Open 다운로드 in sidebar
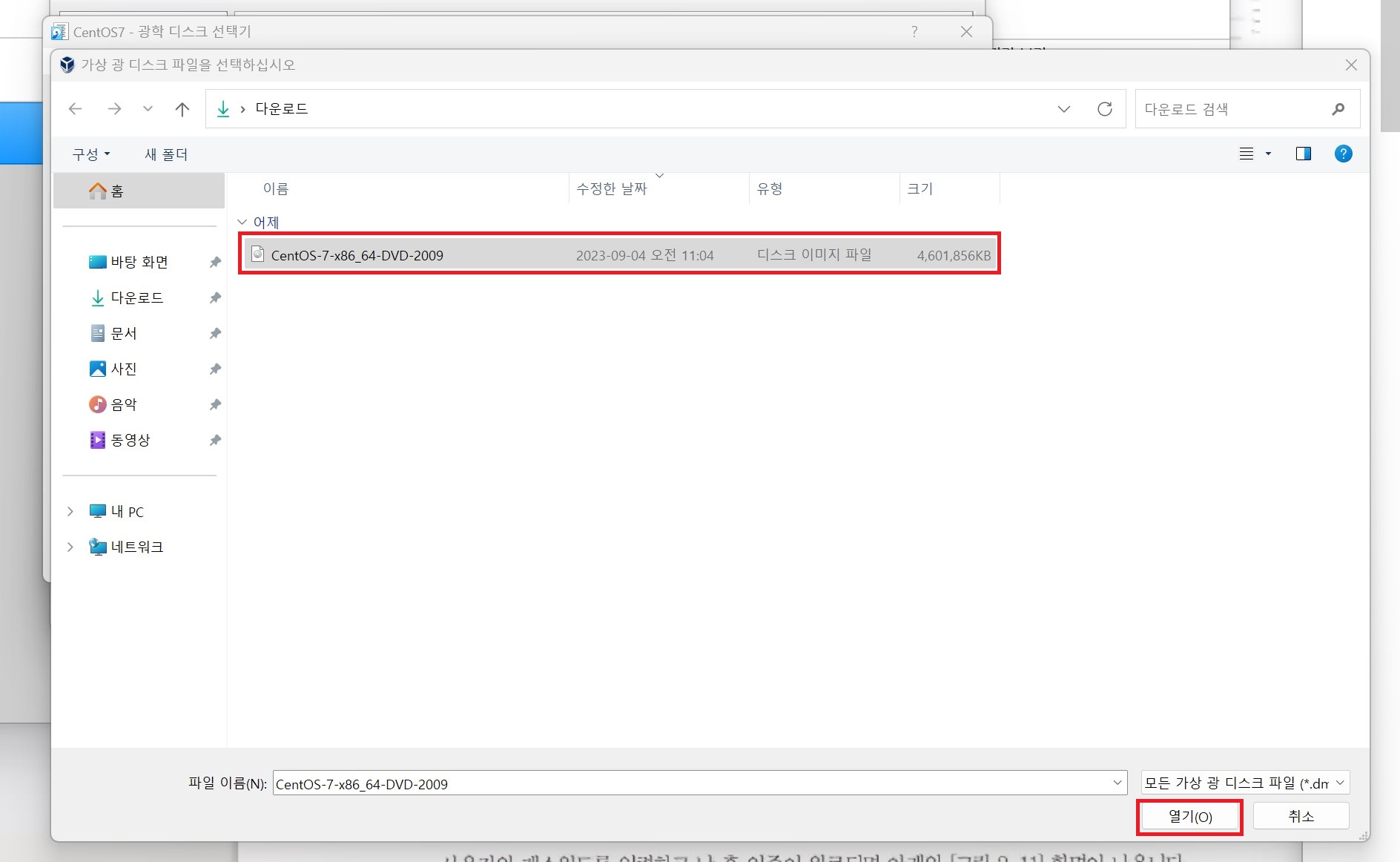The width and height of the screenshot is (1400, 862). point(137,297)
